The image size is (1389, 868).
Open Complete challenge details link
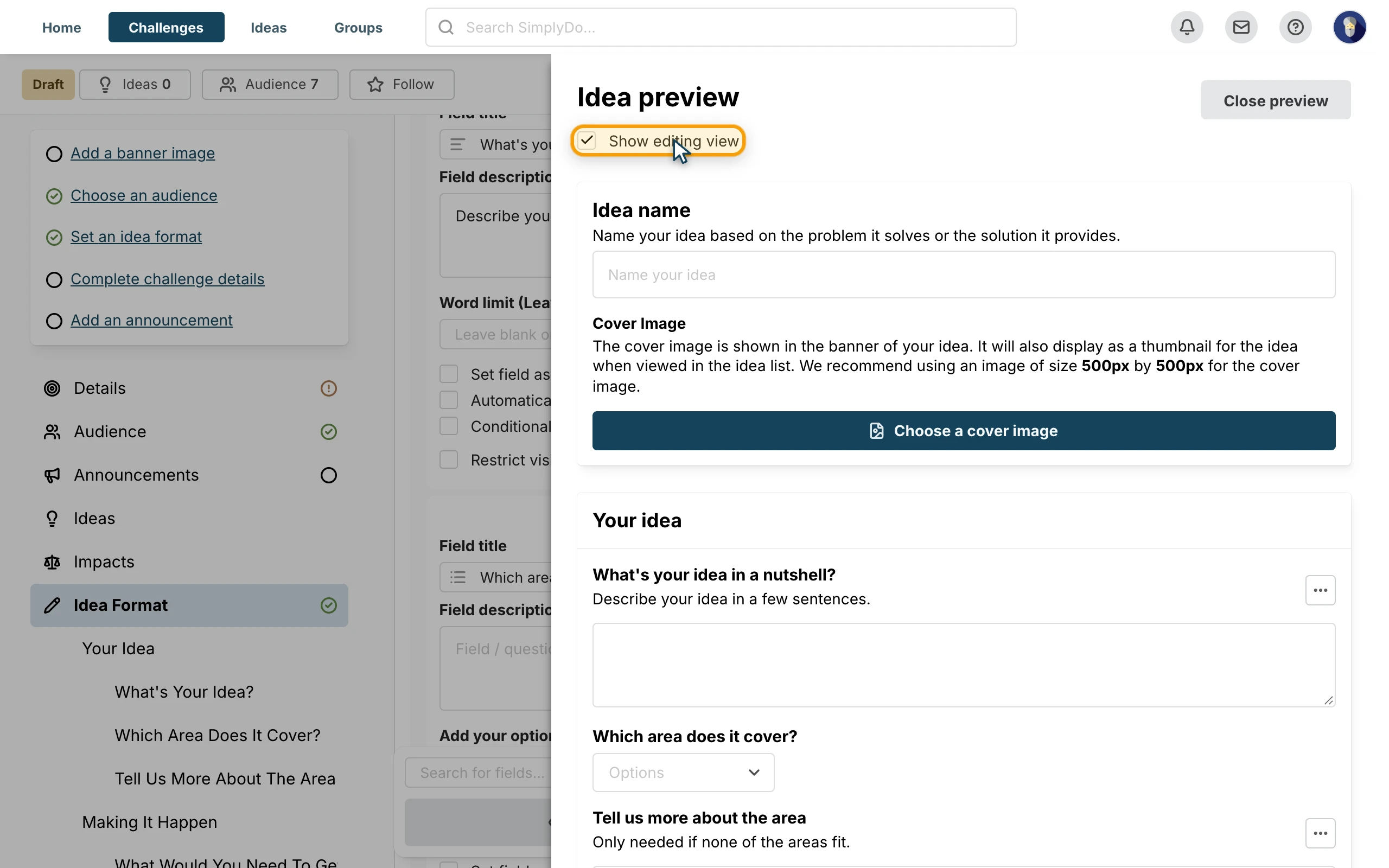(x=168, y=279)
